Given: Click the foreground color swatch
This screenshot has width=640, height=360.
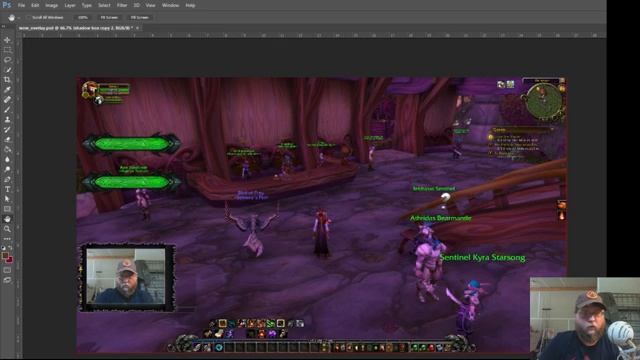Looking at the screenshot, I should (x=5, y=256).
